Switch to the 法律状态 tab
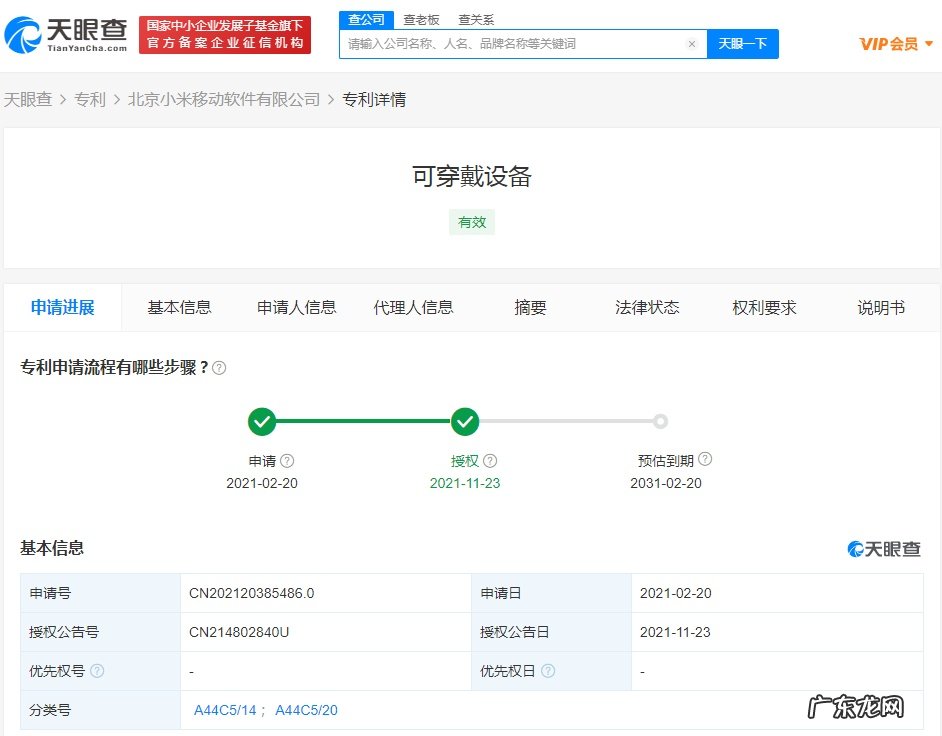The width and height of the screenshot is (942, 736). click(x=646, y=308)
